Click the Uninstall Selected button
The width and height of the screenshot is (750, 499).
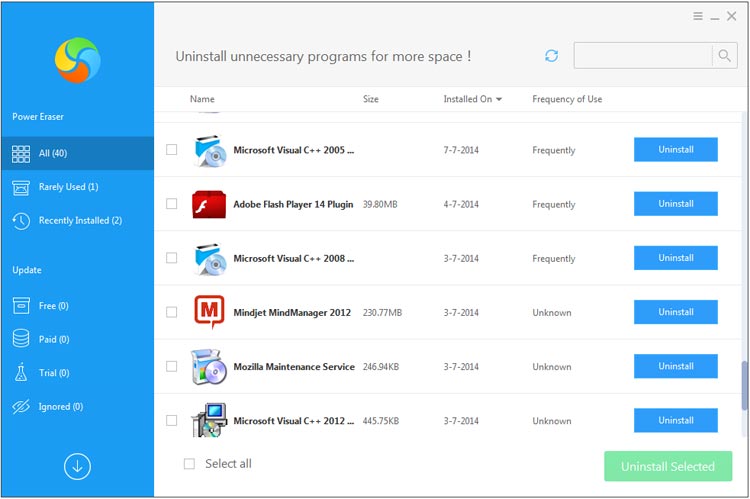coord(668,466)
